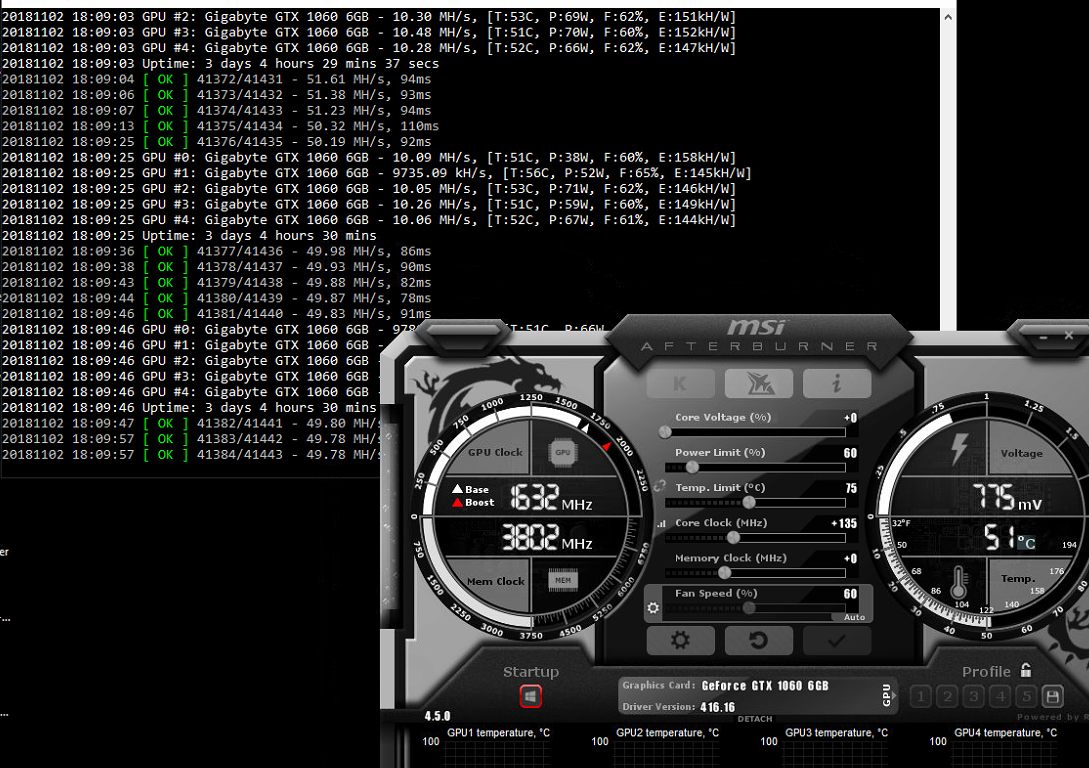Toggle the Startup Windows logo button
Image resolution: width=1089 pixels, height=768 pixels.
tap(531, 696)
